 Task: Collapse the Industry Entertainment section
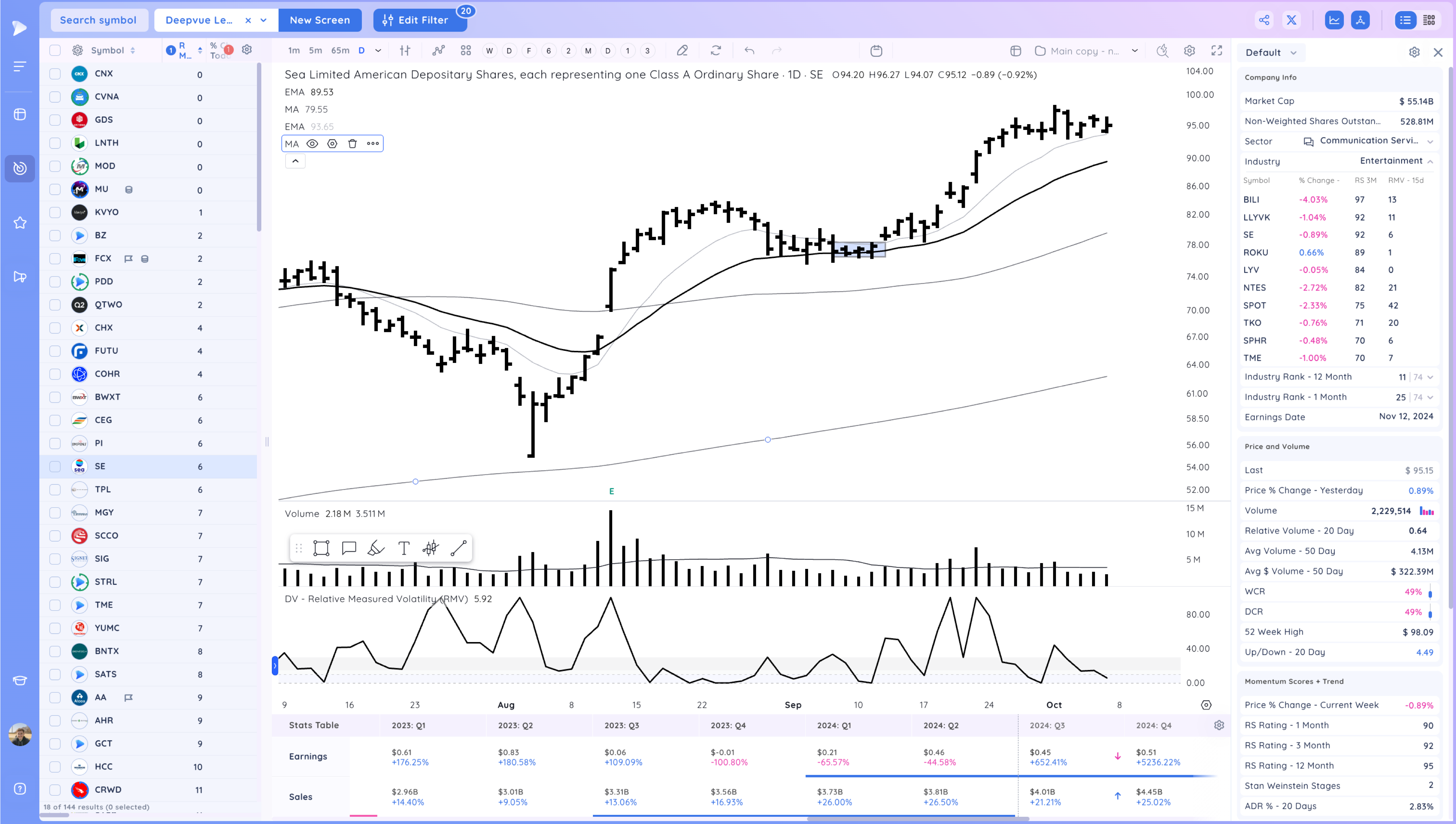pyautogui.click(x=1430, y=161)
